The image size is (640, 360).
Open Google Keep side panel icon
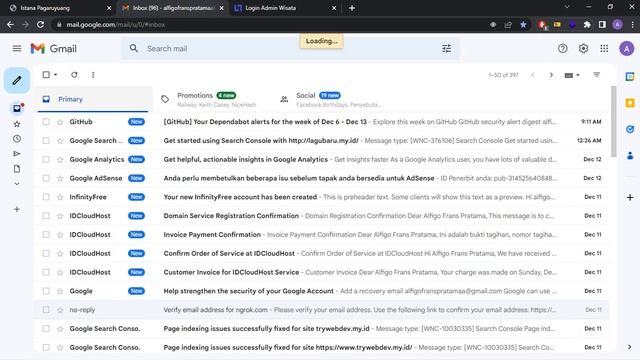coord(630,103)
